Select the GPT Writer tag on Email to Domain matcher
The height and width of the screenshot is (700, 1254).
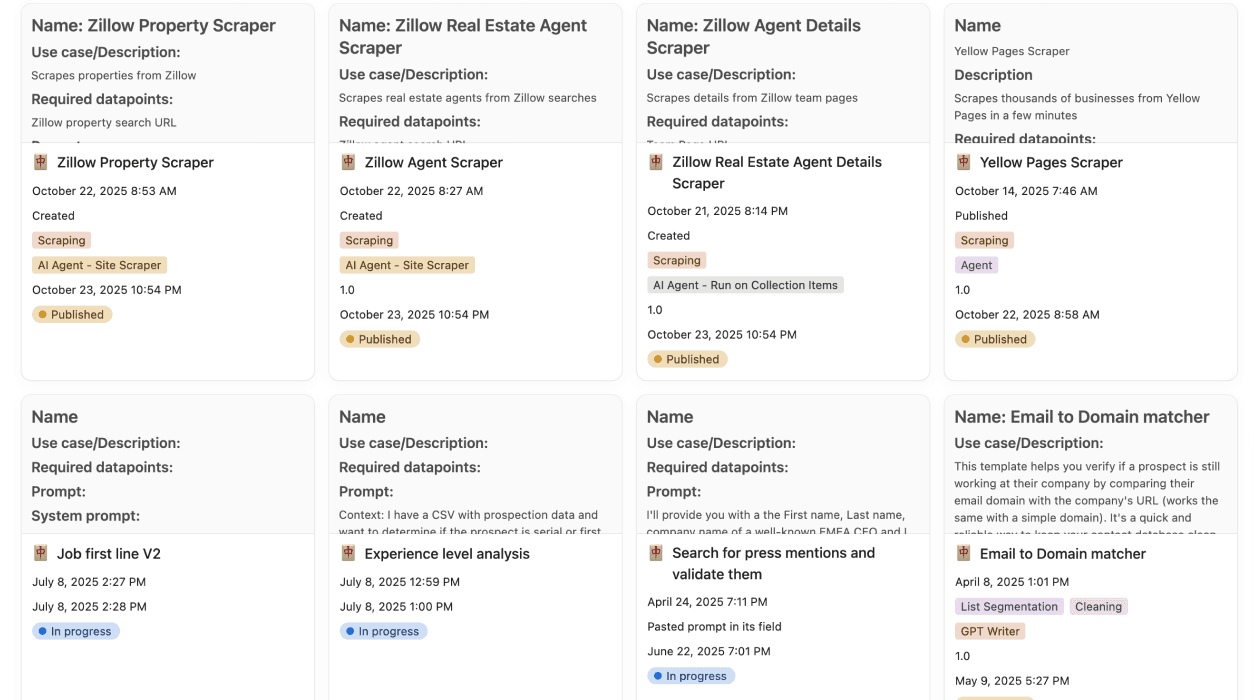[x=990, y=631]
